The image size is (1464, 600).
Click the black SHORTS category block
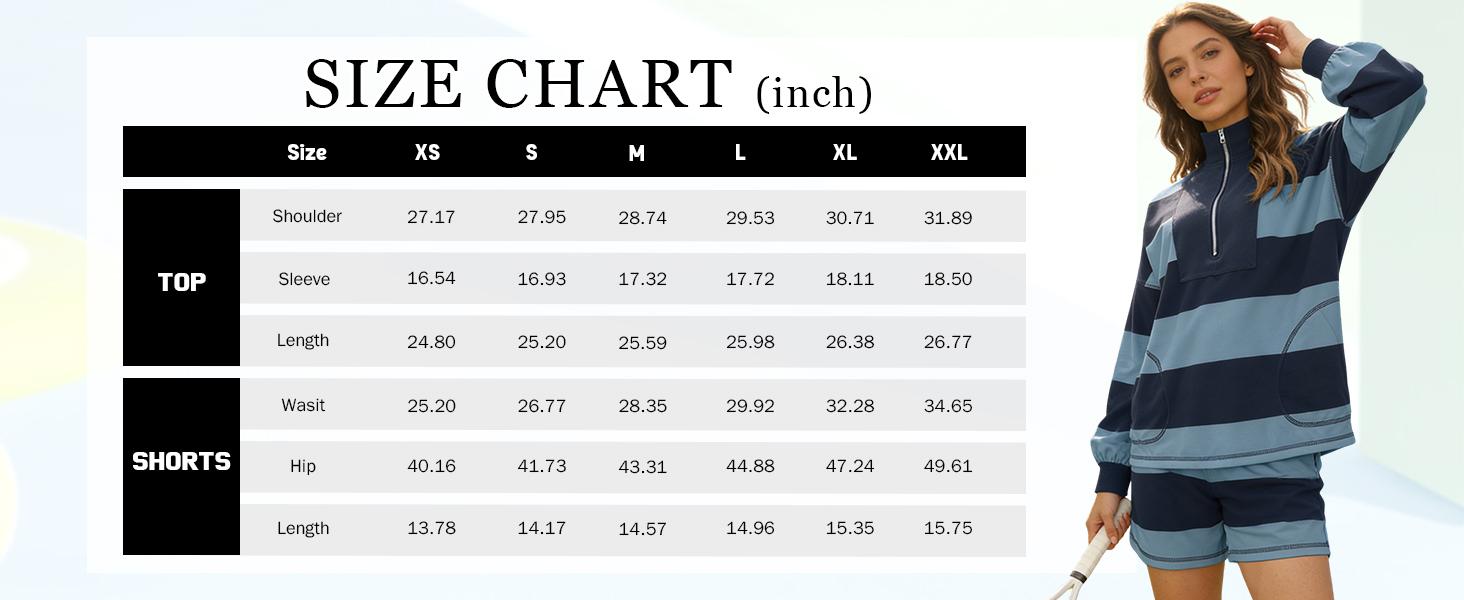182,463
